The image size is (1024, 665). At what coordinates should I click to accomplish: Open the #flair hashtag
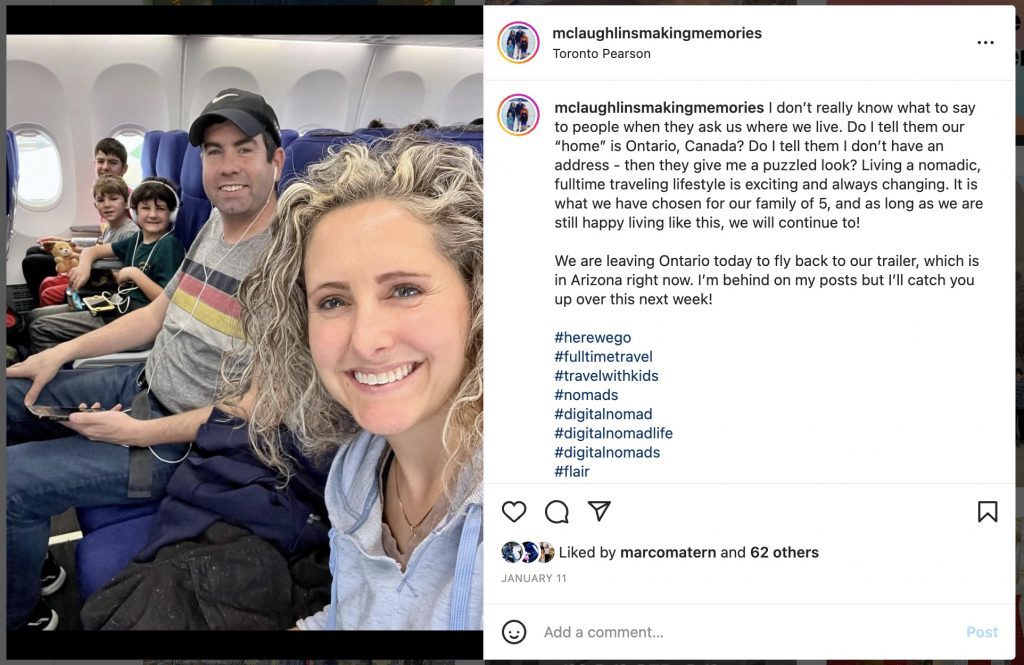[571, 472]
